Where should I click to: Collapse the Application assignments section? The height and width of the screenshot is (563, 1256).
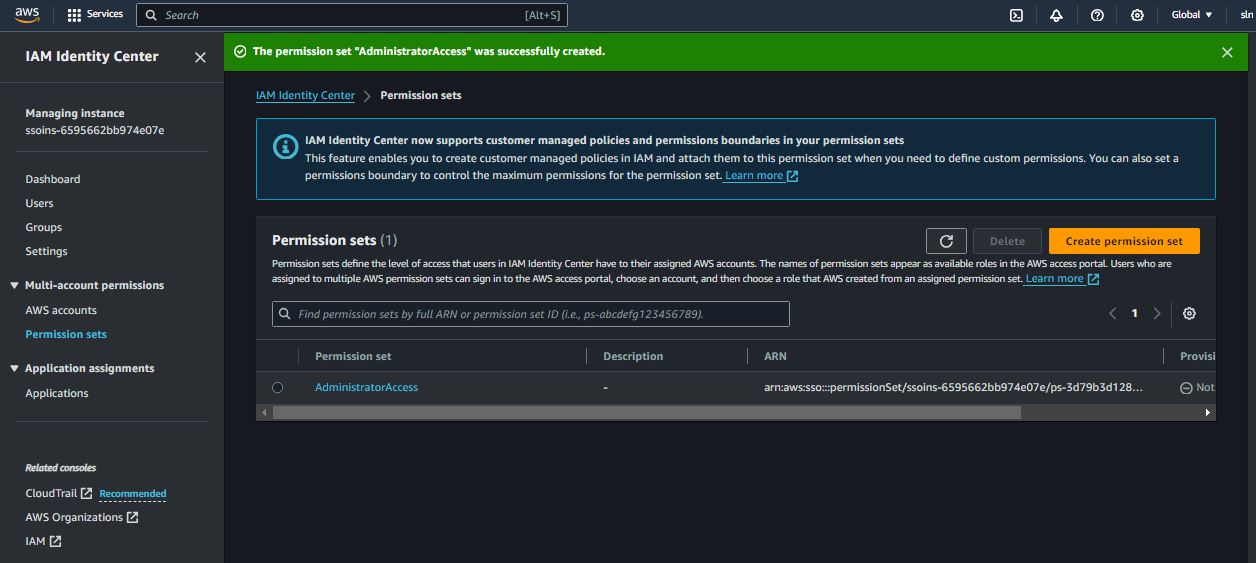[15, 369]
